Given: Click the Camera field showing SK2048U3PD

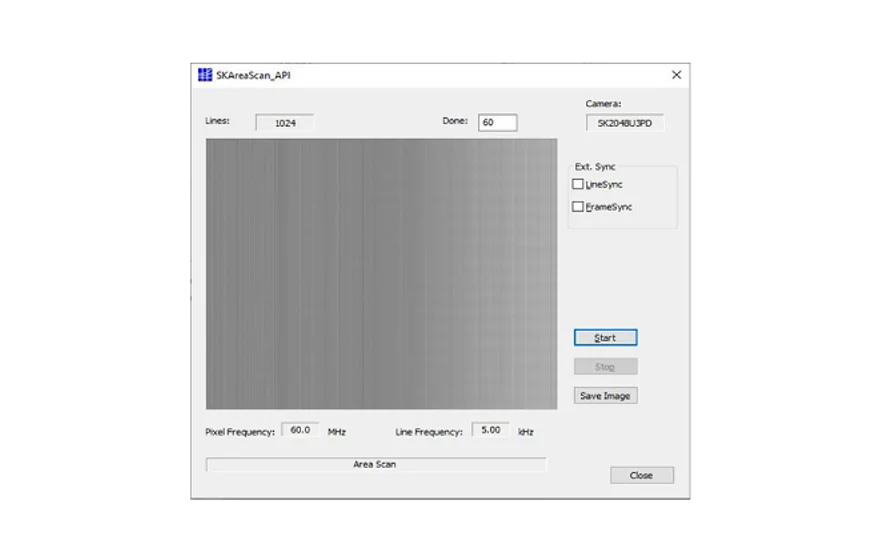Looking at the screenshot, I should [x=625, y=124].
